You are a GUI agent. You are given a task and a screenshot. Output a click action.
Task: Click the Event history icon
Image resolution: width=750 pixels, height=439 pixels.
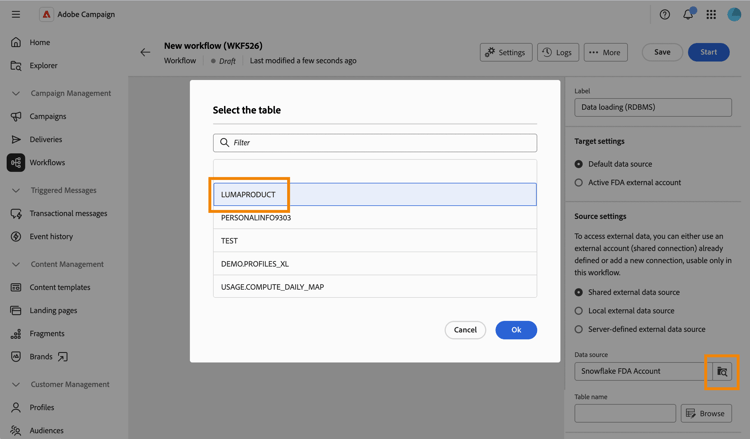tap(16, 236)
